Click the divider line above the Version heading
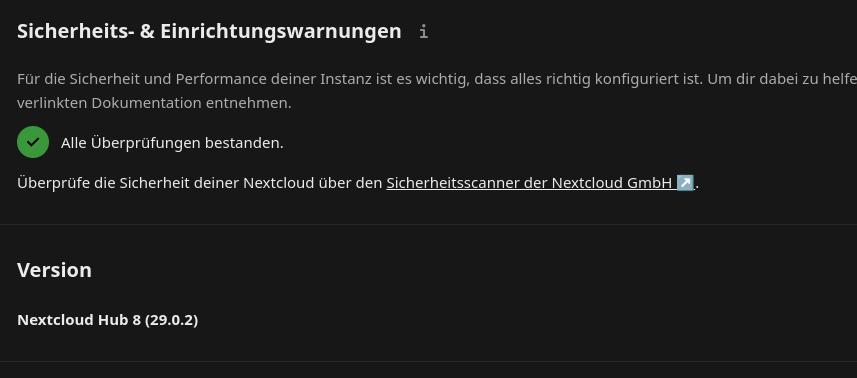This screenshot has height=378, width=857. point(428,225)
